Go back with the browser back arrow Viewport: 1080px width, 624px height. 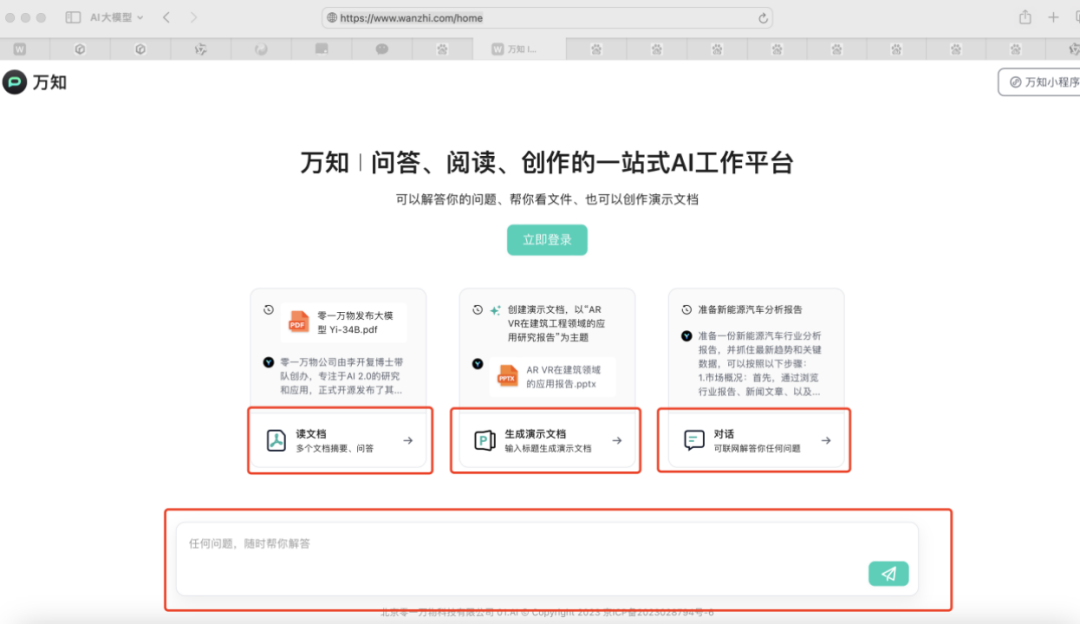[x=167, y=17]
